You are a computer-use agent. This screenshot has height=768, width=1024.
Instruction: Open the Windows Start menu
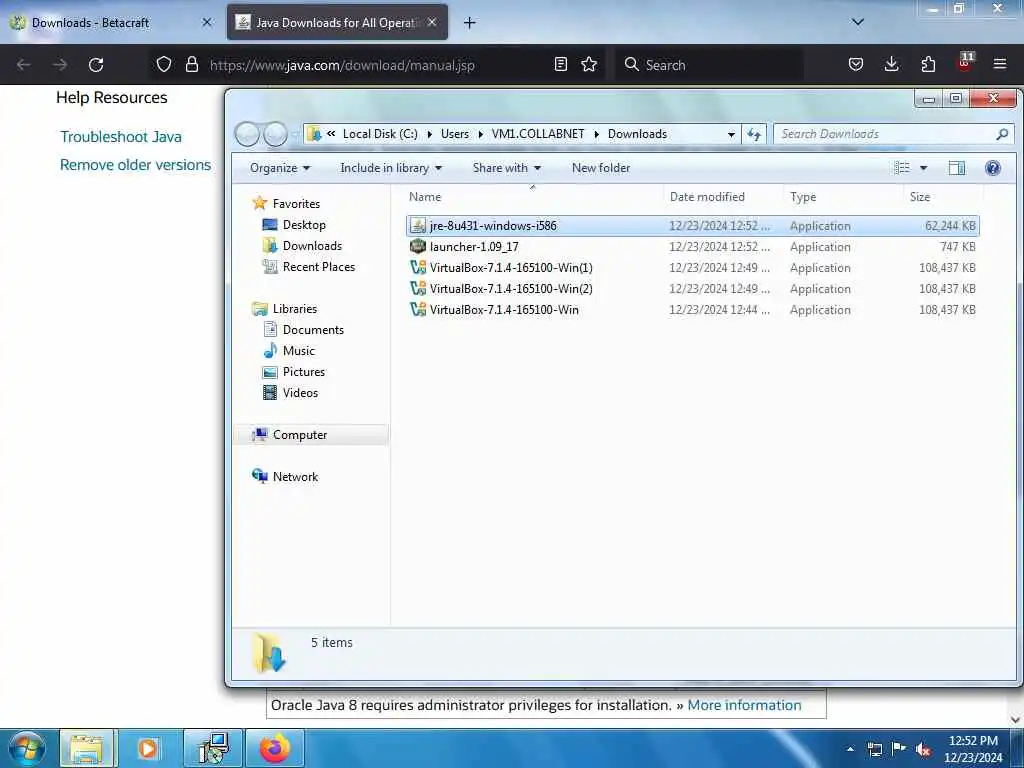point(27,748)
